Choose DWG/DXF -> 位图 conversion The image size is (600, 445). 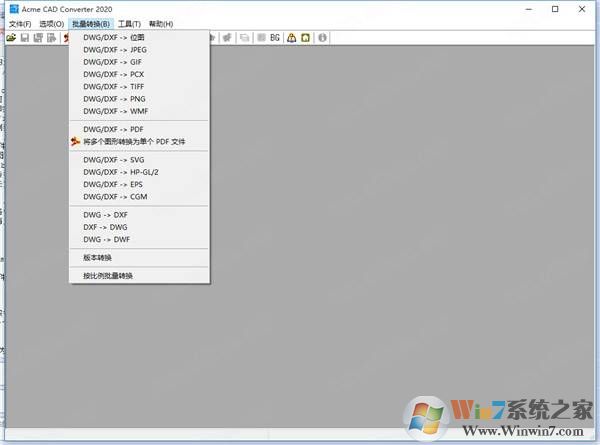[139, 37]
